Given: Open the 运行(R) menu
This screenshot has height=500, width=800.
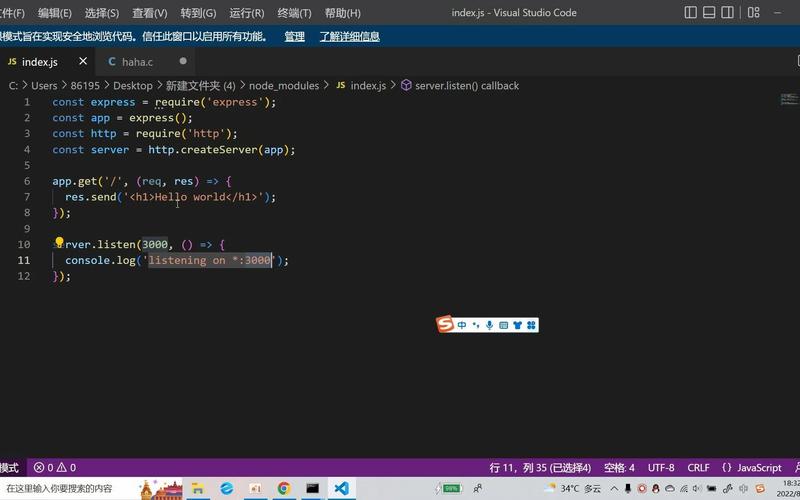Looking at the screenshot, I should [x=246, y=13].
